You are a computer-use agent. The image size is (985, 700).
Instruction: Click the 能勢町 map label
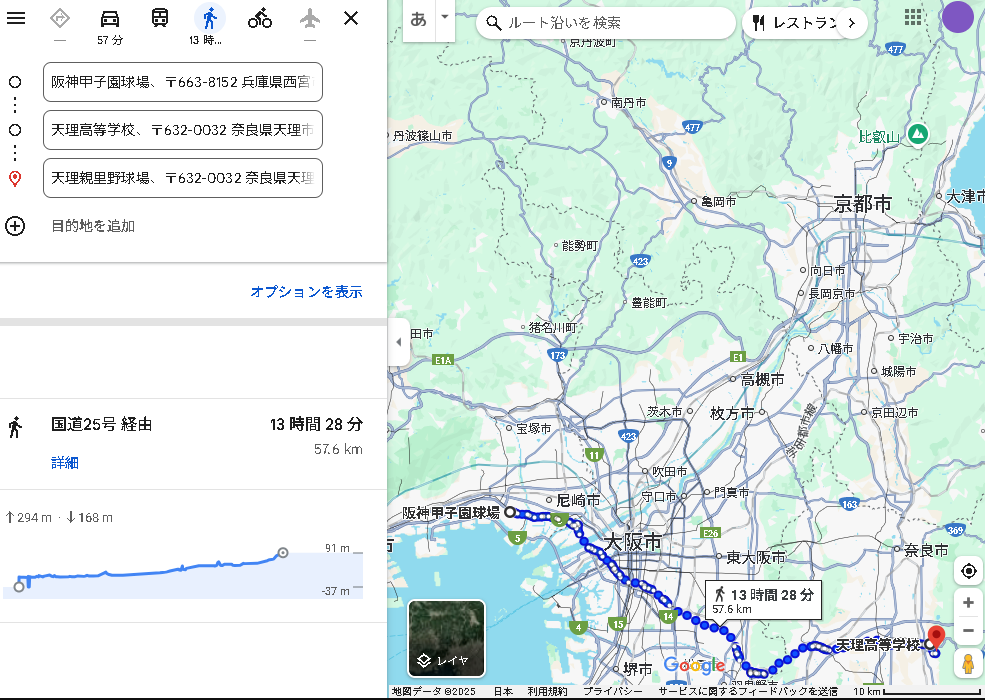click(x=579, y=245)
